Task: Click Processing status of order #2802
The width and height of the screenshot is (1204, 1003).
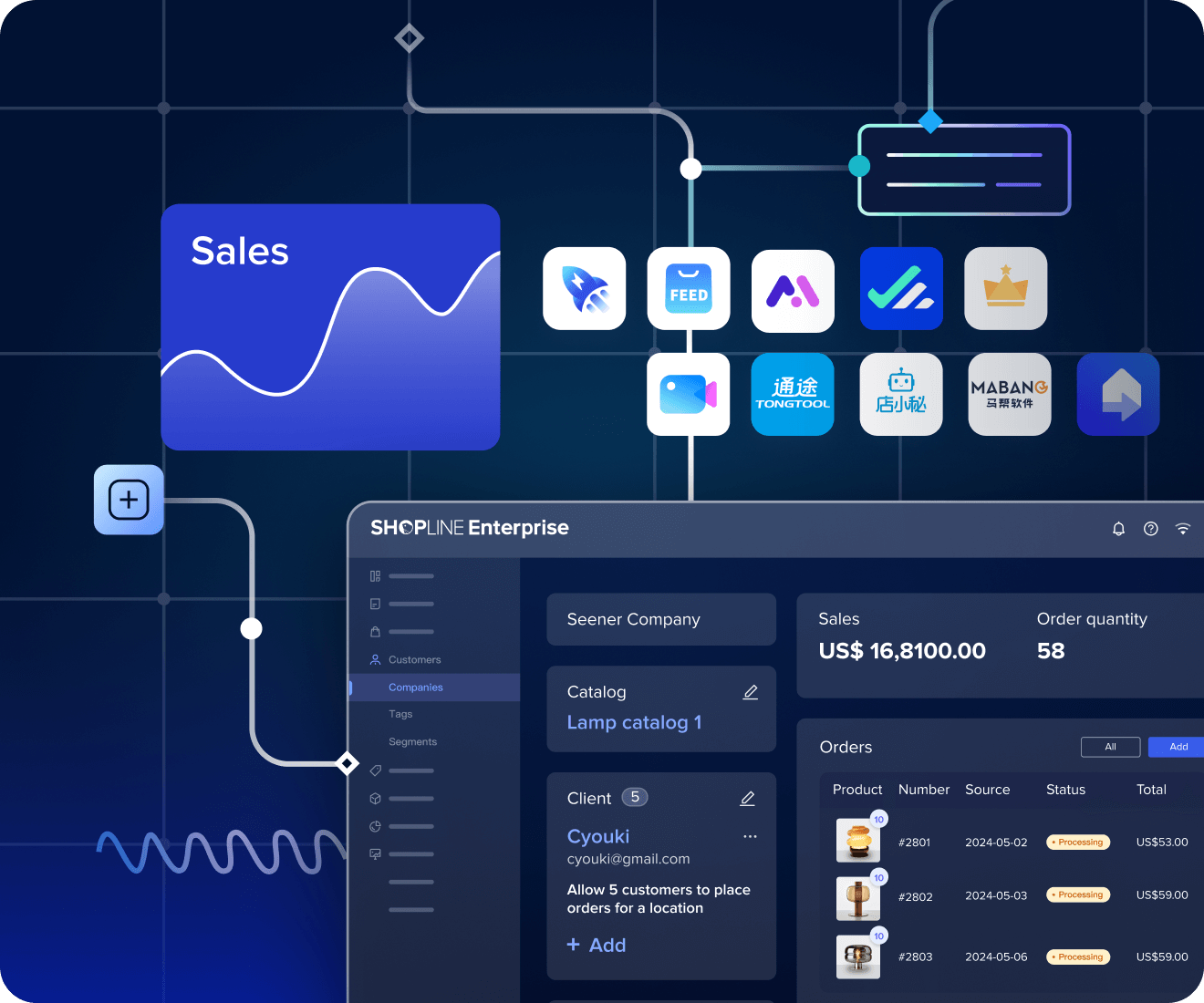Action: [1078, 895]
